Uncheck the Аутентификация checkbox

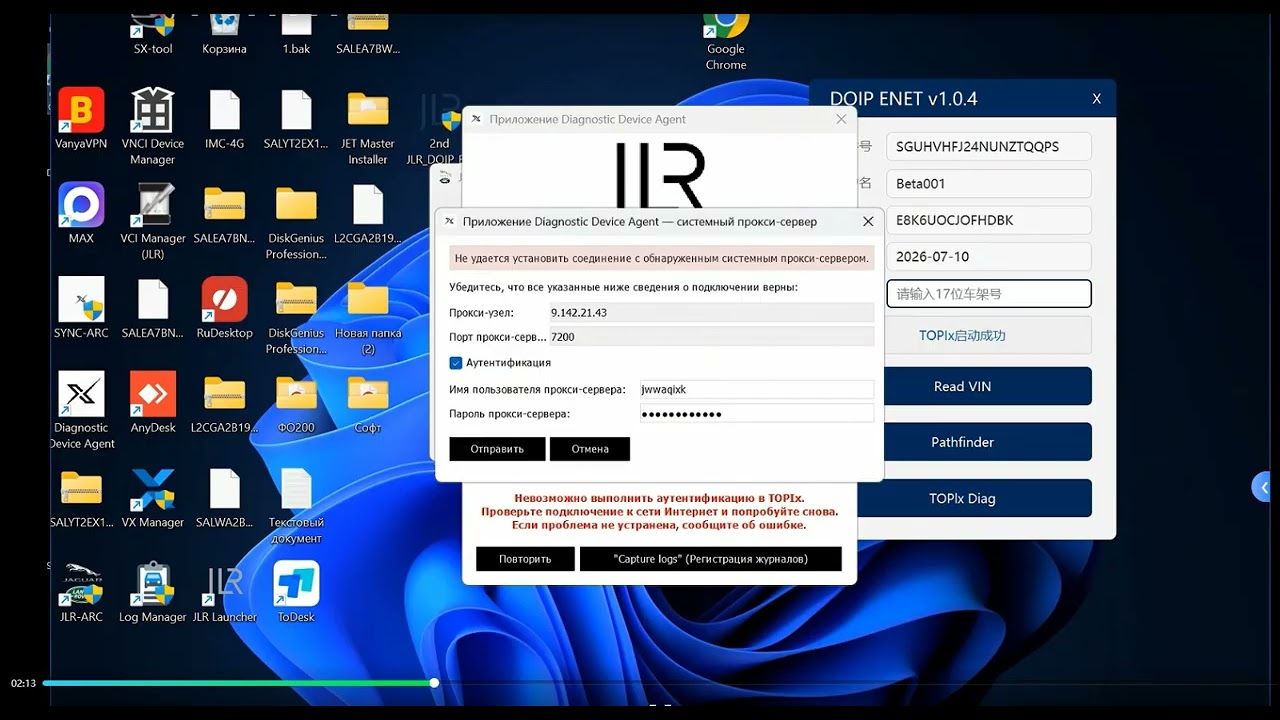point(456,363)
